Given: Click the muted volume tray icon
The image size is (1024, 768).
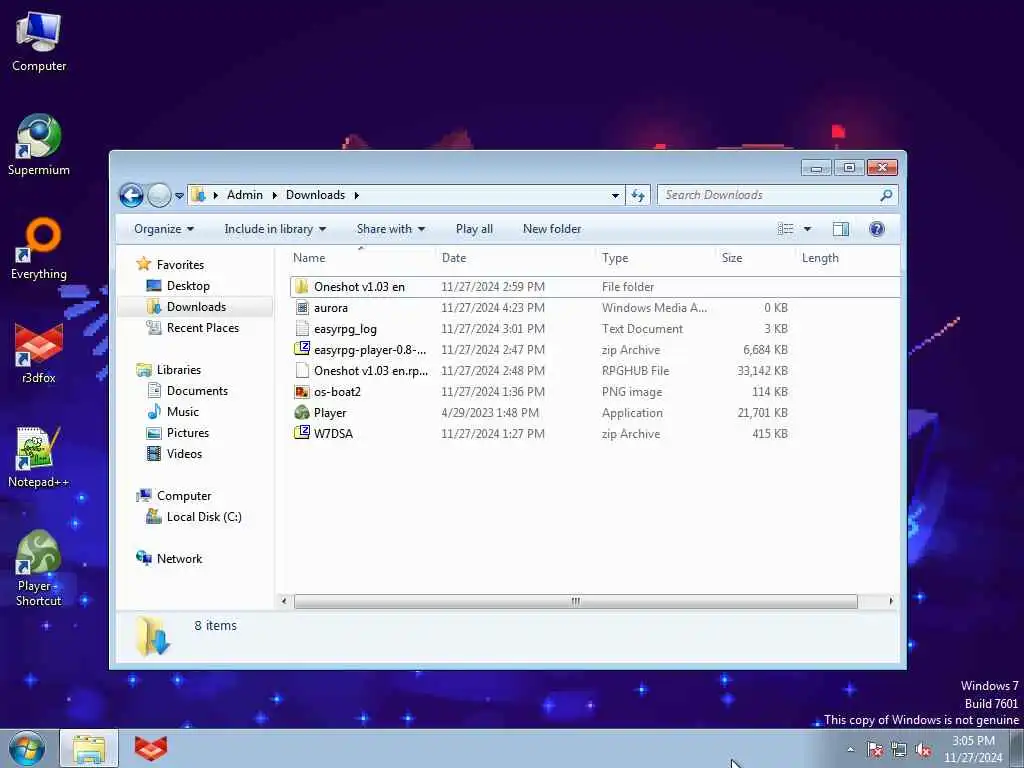Looking at the screenshot, I should 923,750.
